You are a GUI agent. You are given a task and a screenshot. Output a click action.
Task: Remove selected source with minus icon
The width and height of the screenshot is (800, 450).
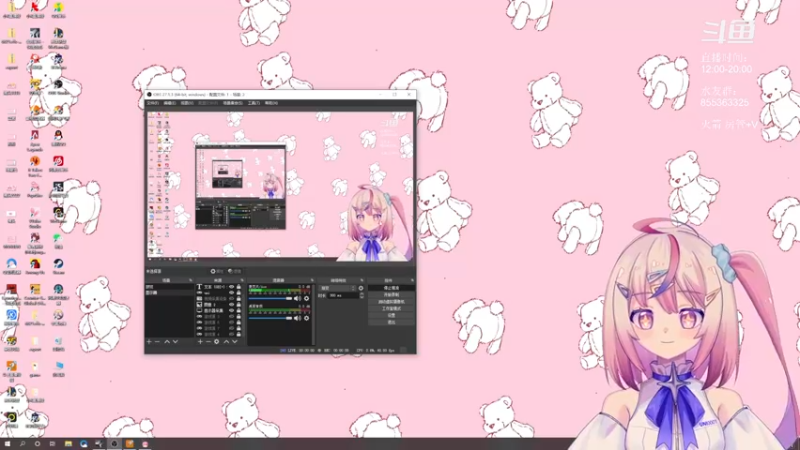[x=208, y=341]
